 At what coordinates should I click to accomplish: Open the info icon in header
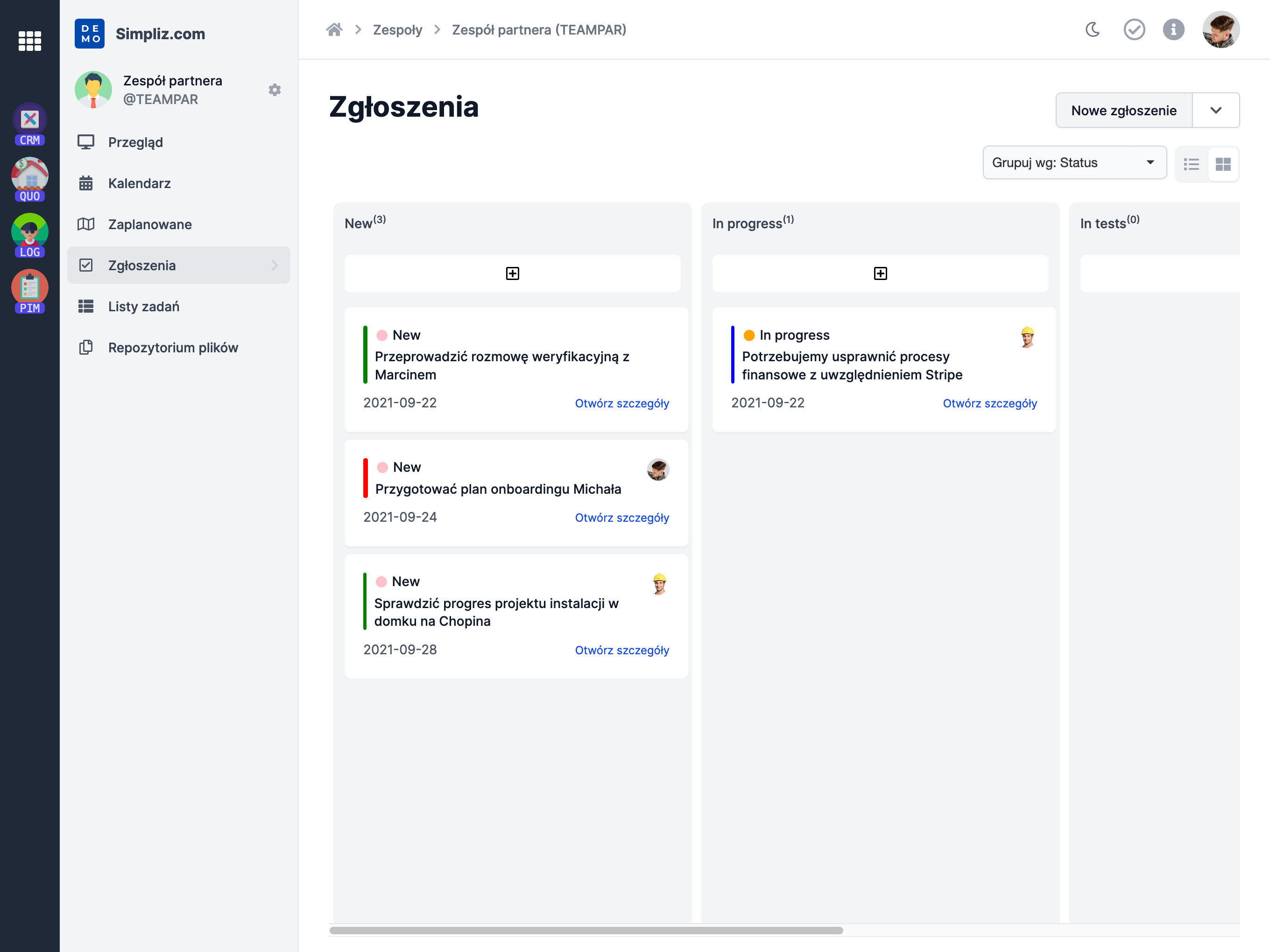coord(1173,29)
